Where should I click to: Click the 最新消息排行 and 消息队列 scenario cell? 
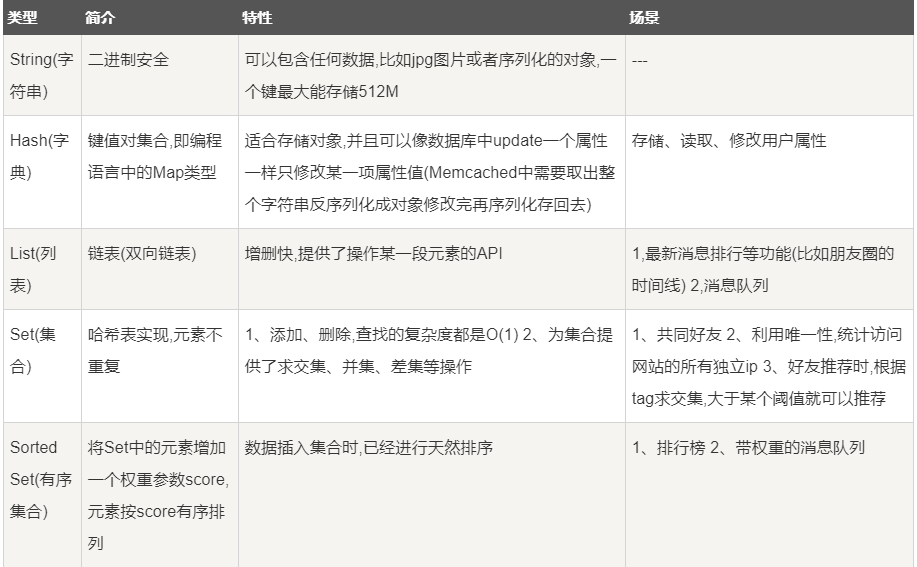[x=769, y=269]
